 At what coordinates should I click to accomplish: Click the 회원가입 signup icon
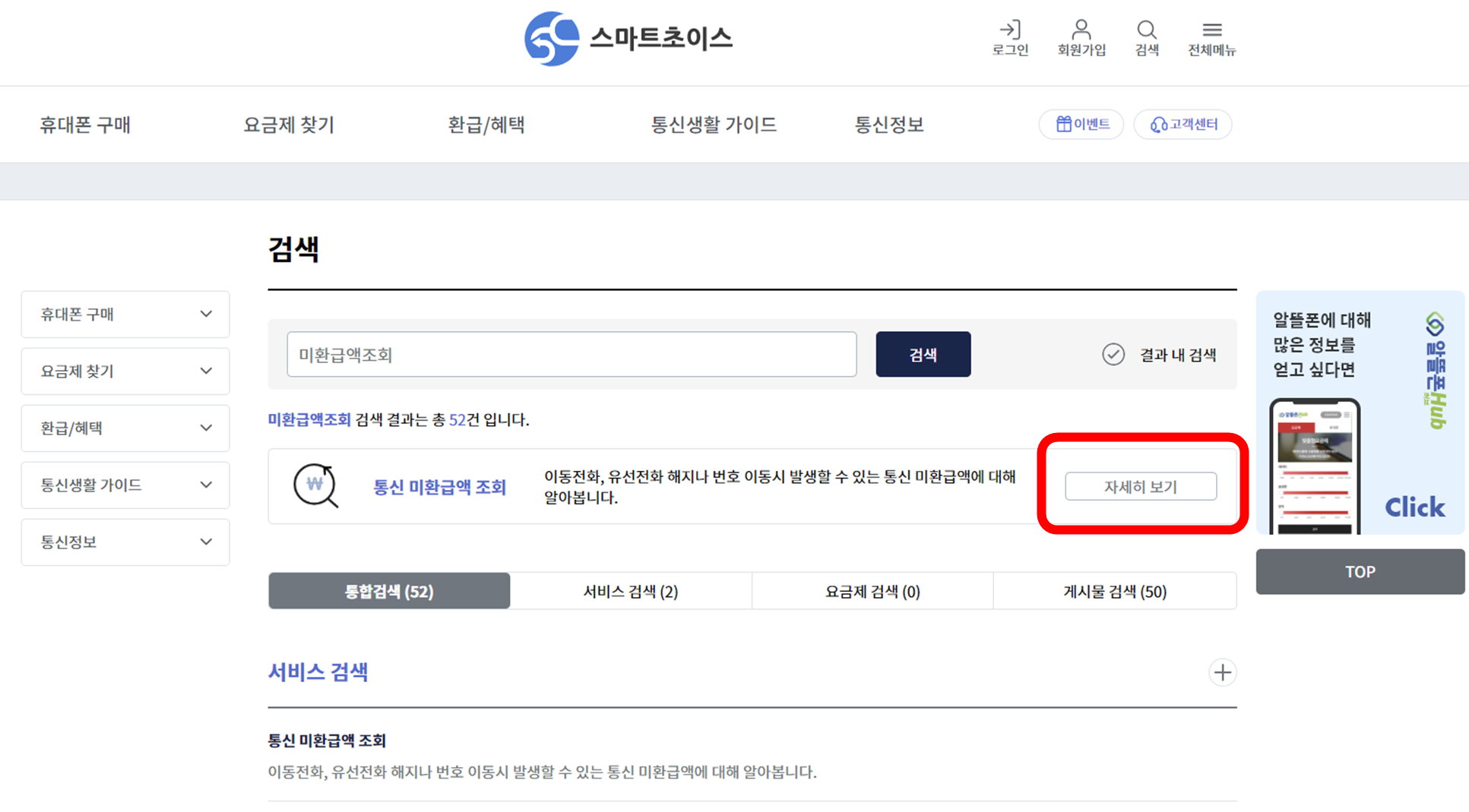pyautogui.click(x=1081, y=38)
